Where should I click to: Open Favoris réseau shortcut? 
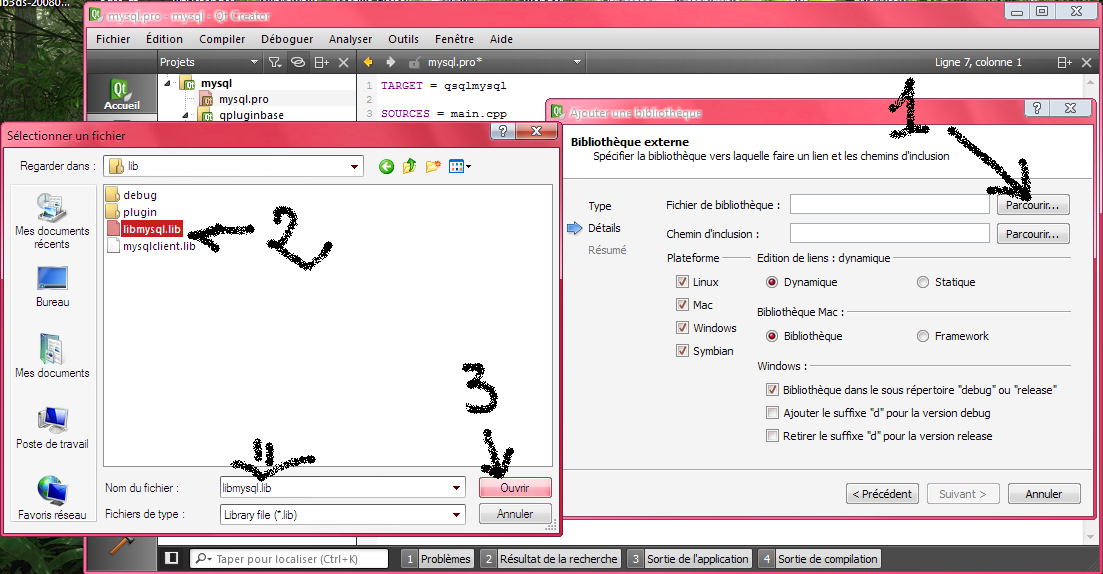pos(52,498)
